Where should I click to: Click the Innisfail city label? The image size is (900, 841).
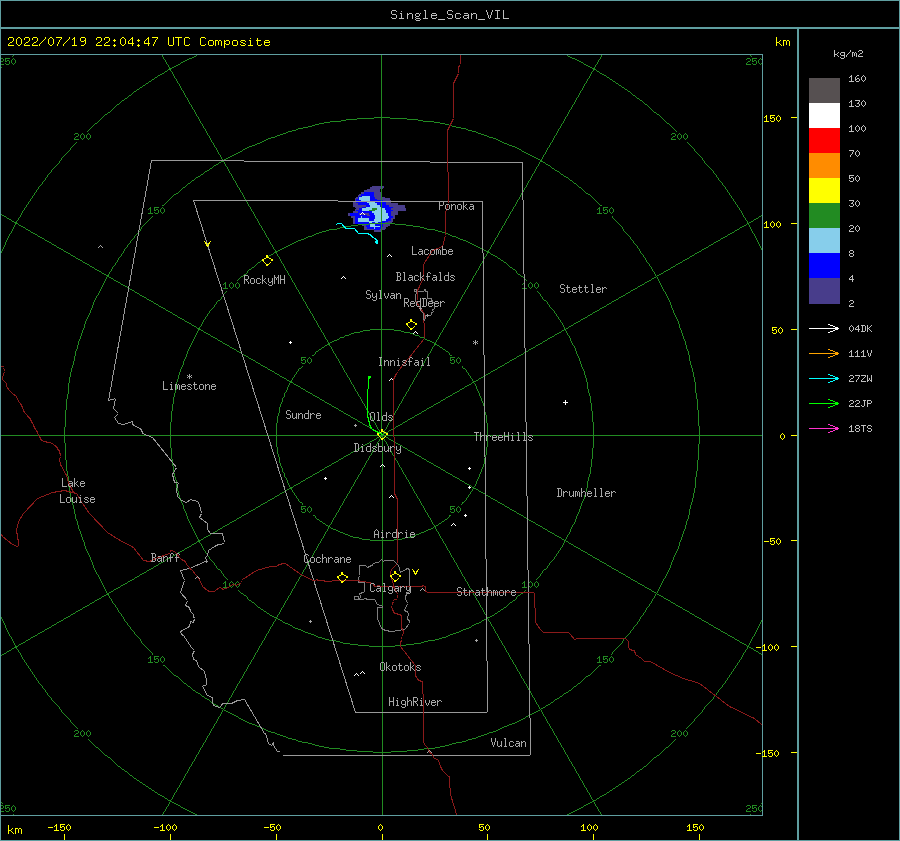click(404, 362)
